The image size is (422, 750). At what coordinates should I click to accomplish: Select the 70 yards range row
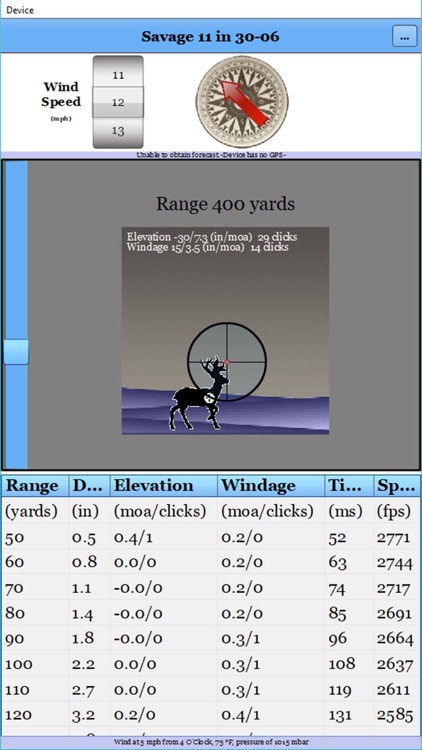pos(211,588)
